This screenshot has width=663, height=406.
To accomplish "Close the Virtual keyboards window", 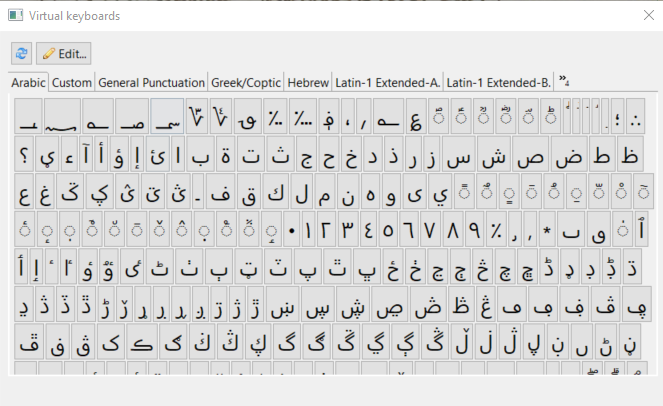I will click(x=649, y=15).
